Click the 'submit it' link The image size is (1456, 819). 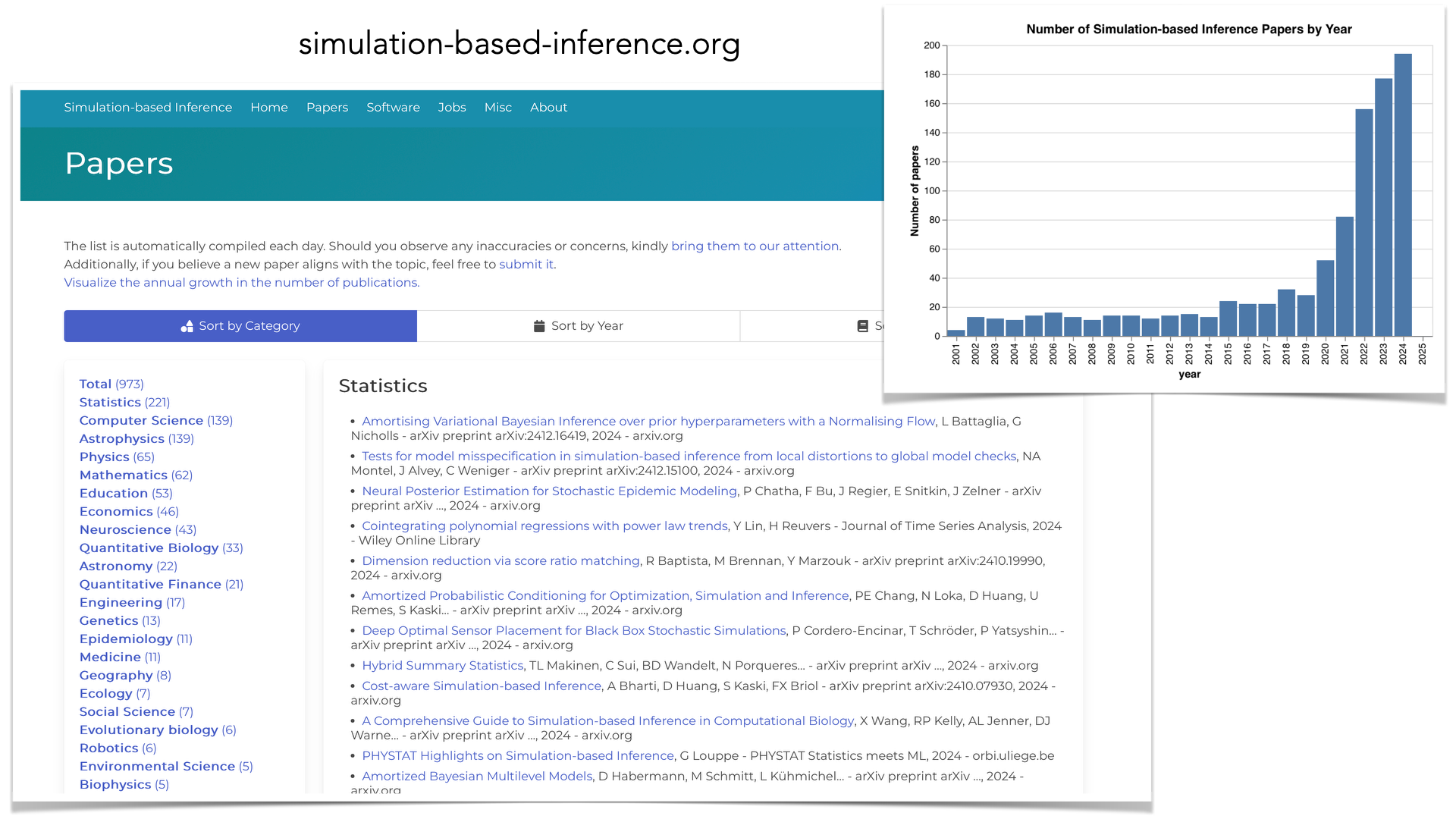[526, 265]
